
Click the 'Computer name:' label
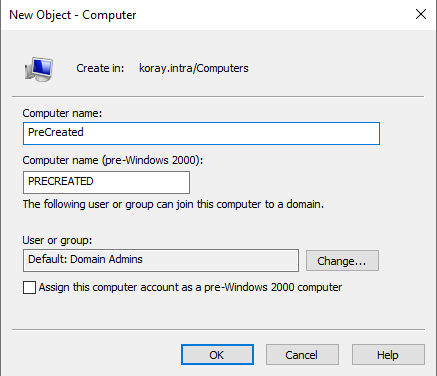pyautogui.click(x=62, y=113)
